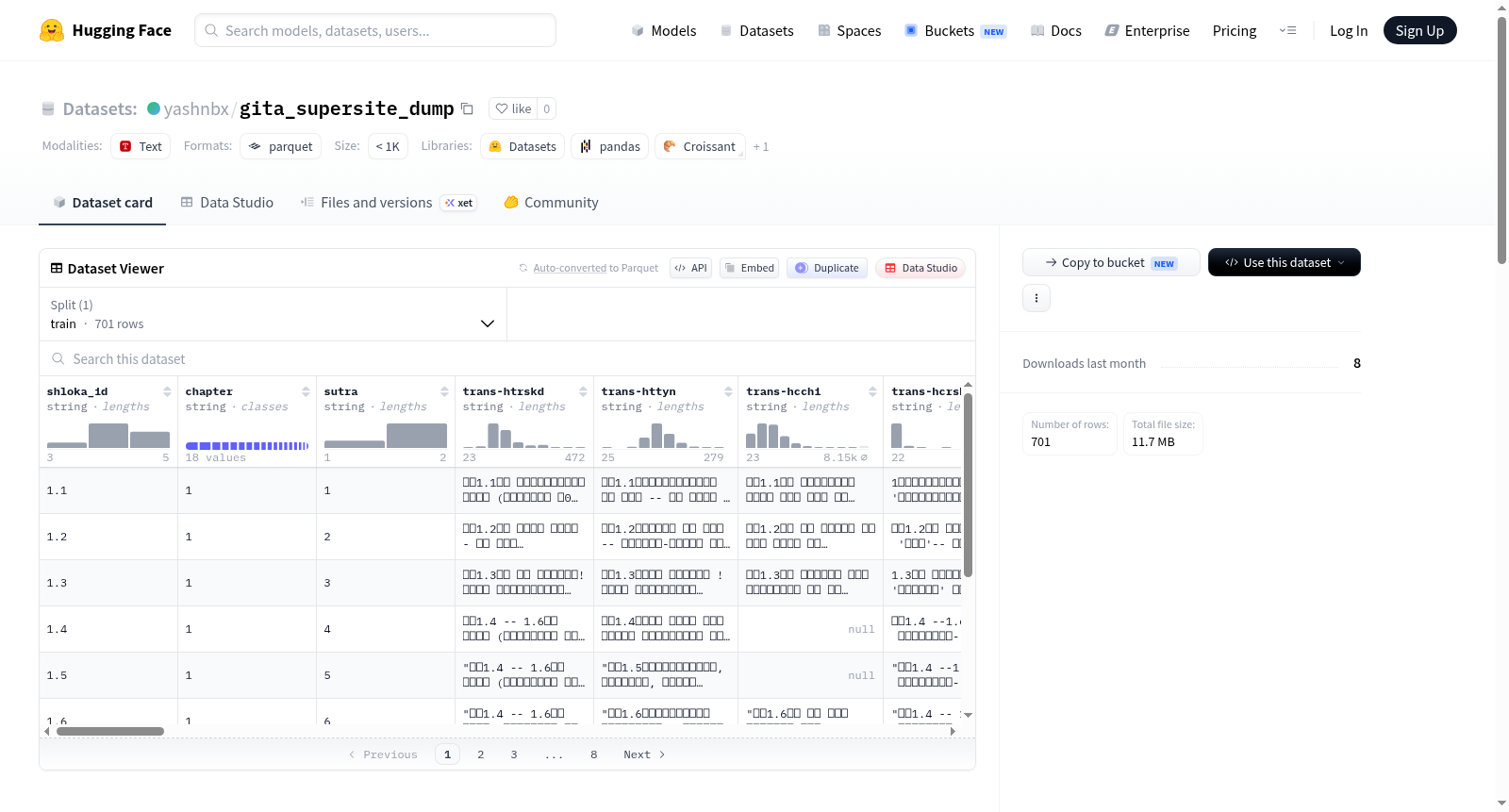Jump to page 8 of the table
Viewport: 1509px width, 812px height.
594,754
